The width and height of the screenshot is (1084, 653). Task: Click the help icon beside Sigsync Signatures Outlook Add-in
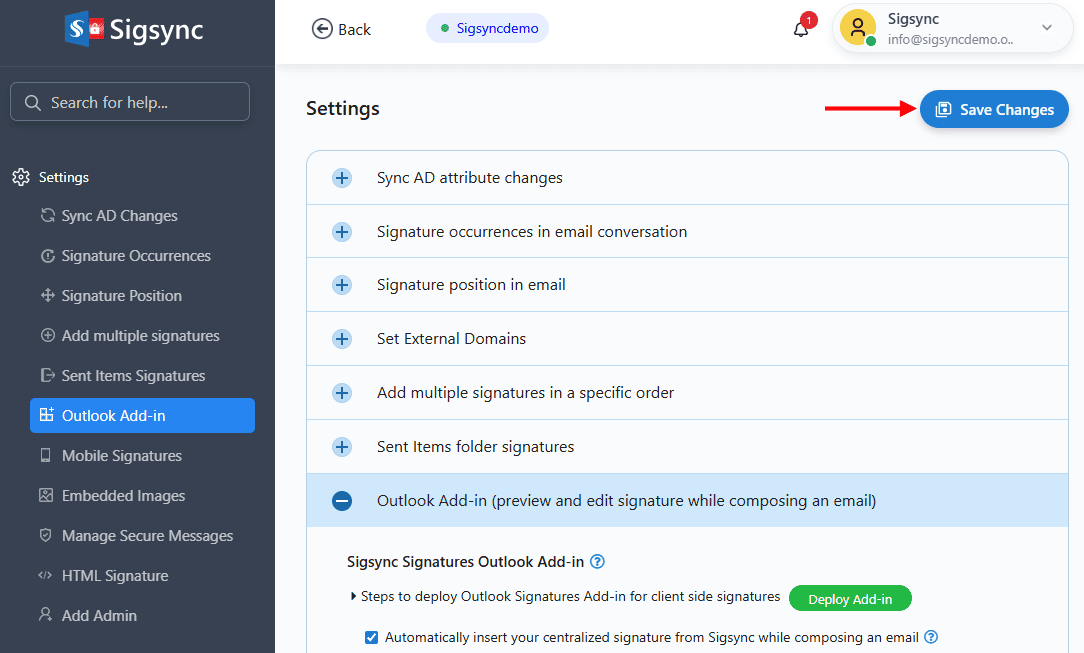click(x=598, y=562)
